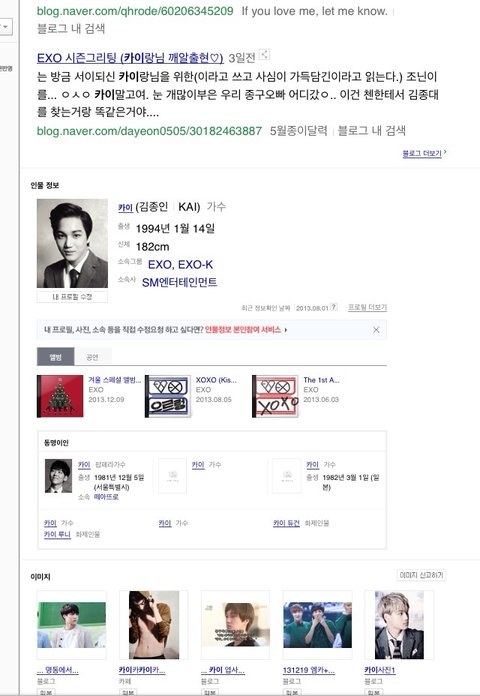The width and height of the screenshot is (480, 696).
Task: Open the 메아뜨로 agency link
Action: (106, 497)
